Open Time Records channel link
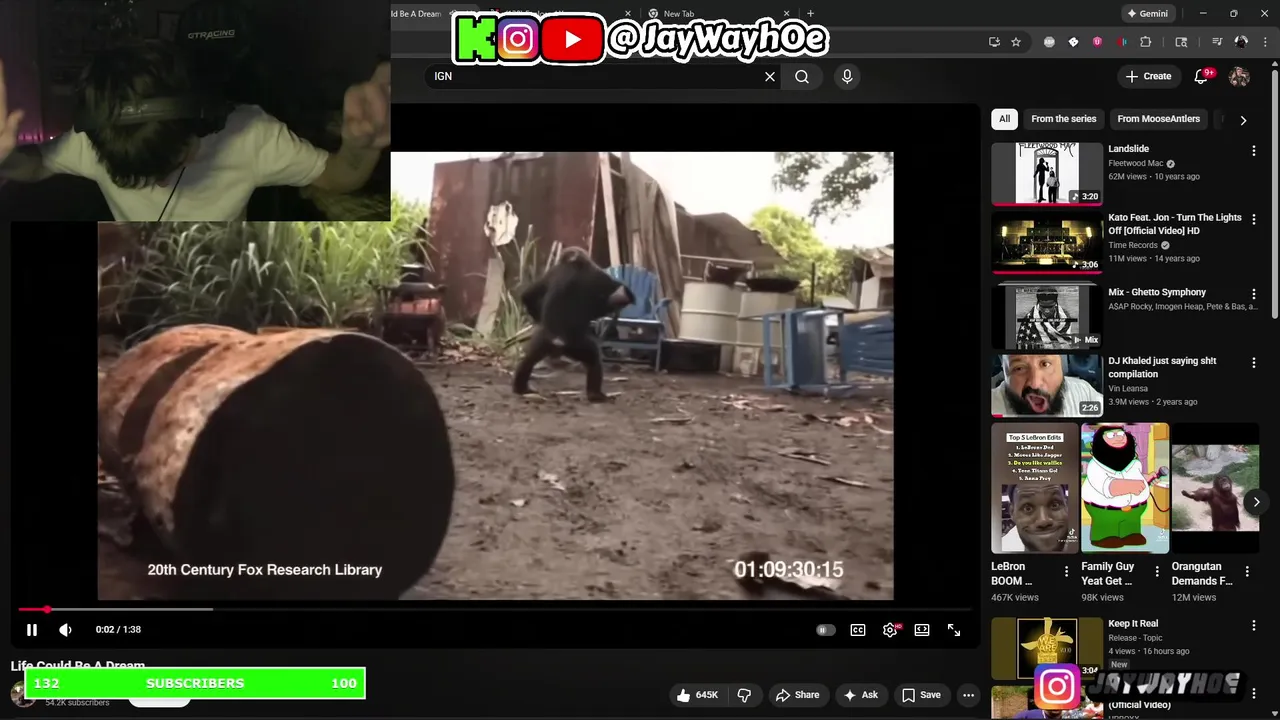This screenshot has height=720, width=1280. pos(1132,245)
